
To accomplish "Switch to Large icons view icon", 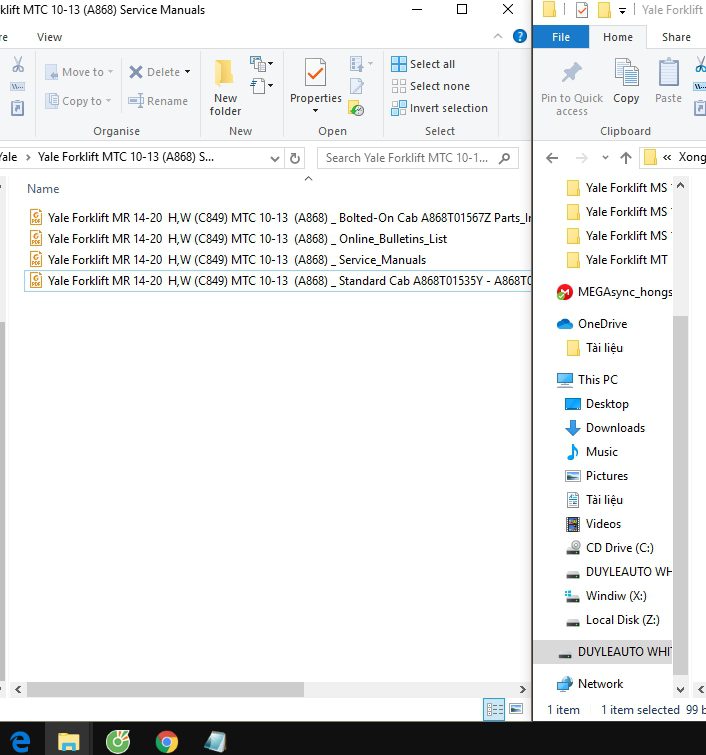I will coord(516,709).
